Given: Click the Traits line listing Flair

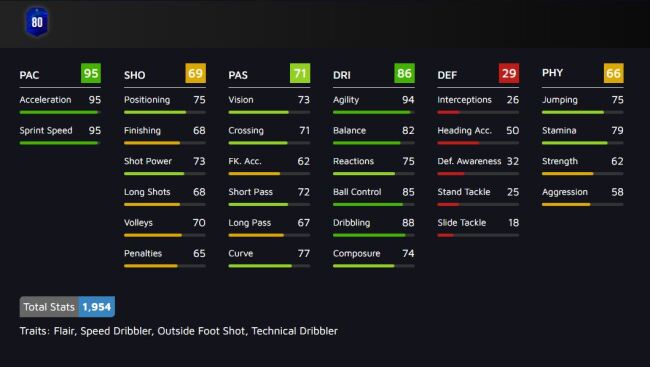Looking at the screenshot, I should pyautogui.click(x=179, y=331).
